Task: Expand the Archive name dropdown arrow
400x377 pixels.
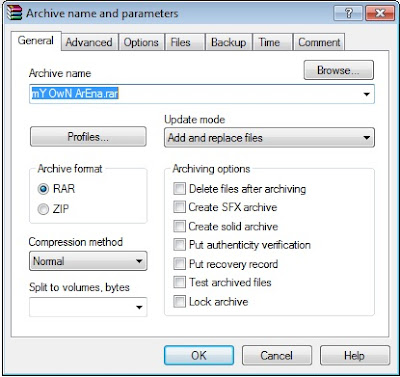Action: [366, 94]
